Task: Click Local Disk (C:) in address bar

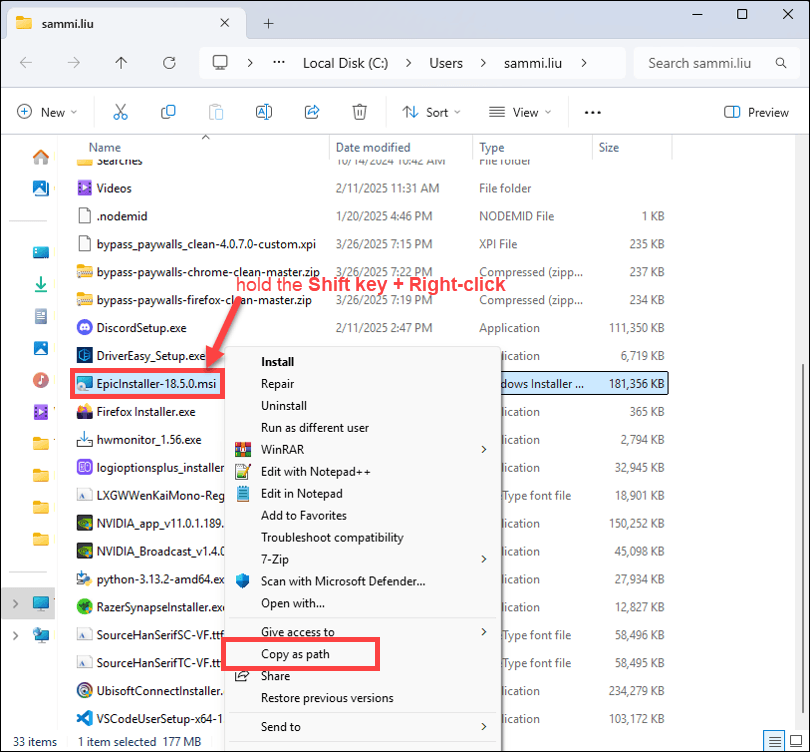Action: click(x=345, y=63)
